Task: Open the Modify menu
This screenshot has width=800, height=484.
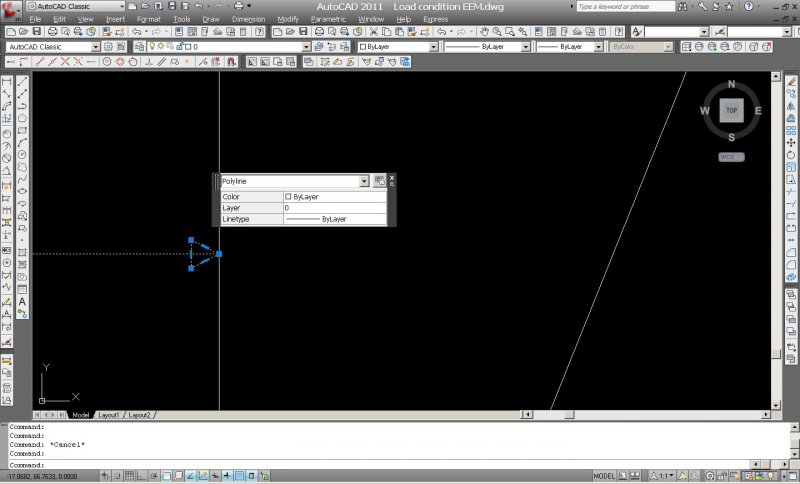Action: coord(288,19)
